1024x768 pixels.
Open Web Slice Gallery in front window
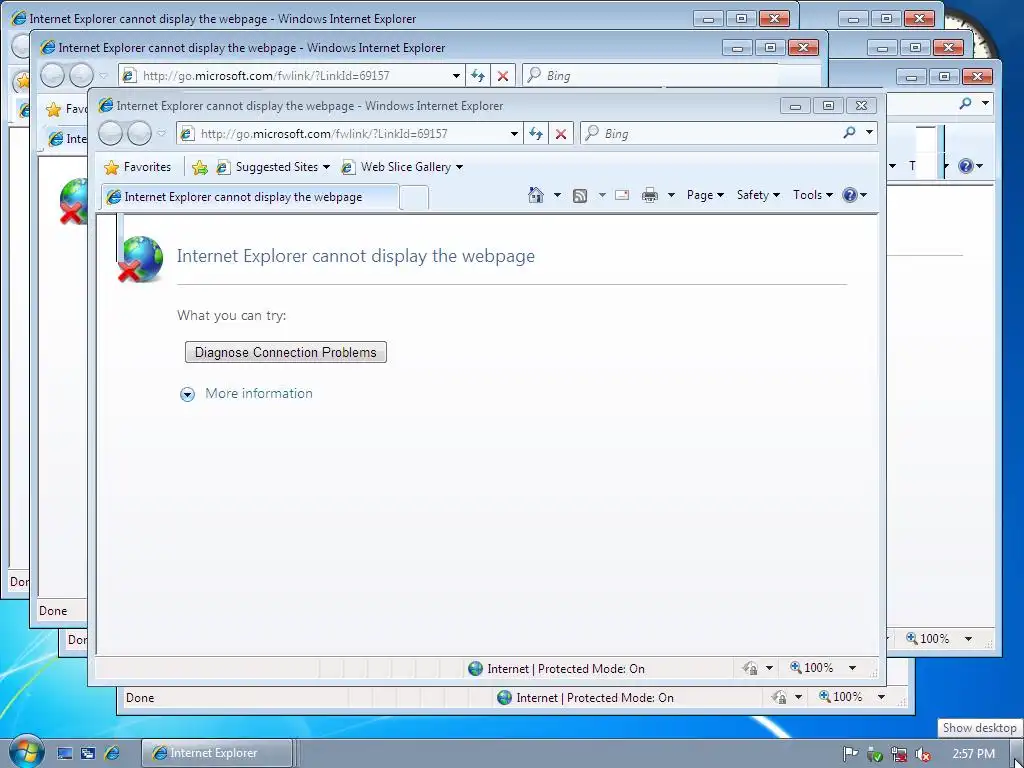click(402, 167)
